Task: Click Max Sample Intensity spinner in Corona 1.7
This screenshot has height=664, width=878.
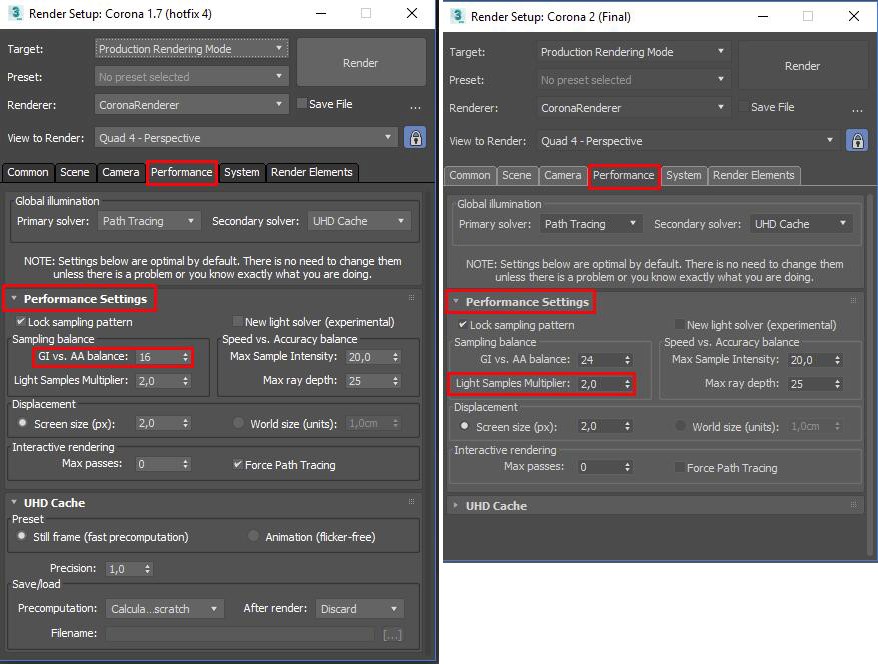Action: click(x=395, y=357)
